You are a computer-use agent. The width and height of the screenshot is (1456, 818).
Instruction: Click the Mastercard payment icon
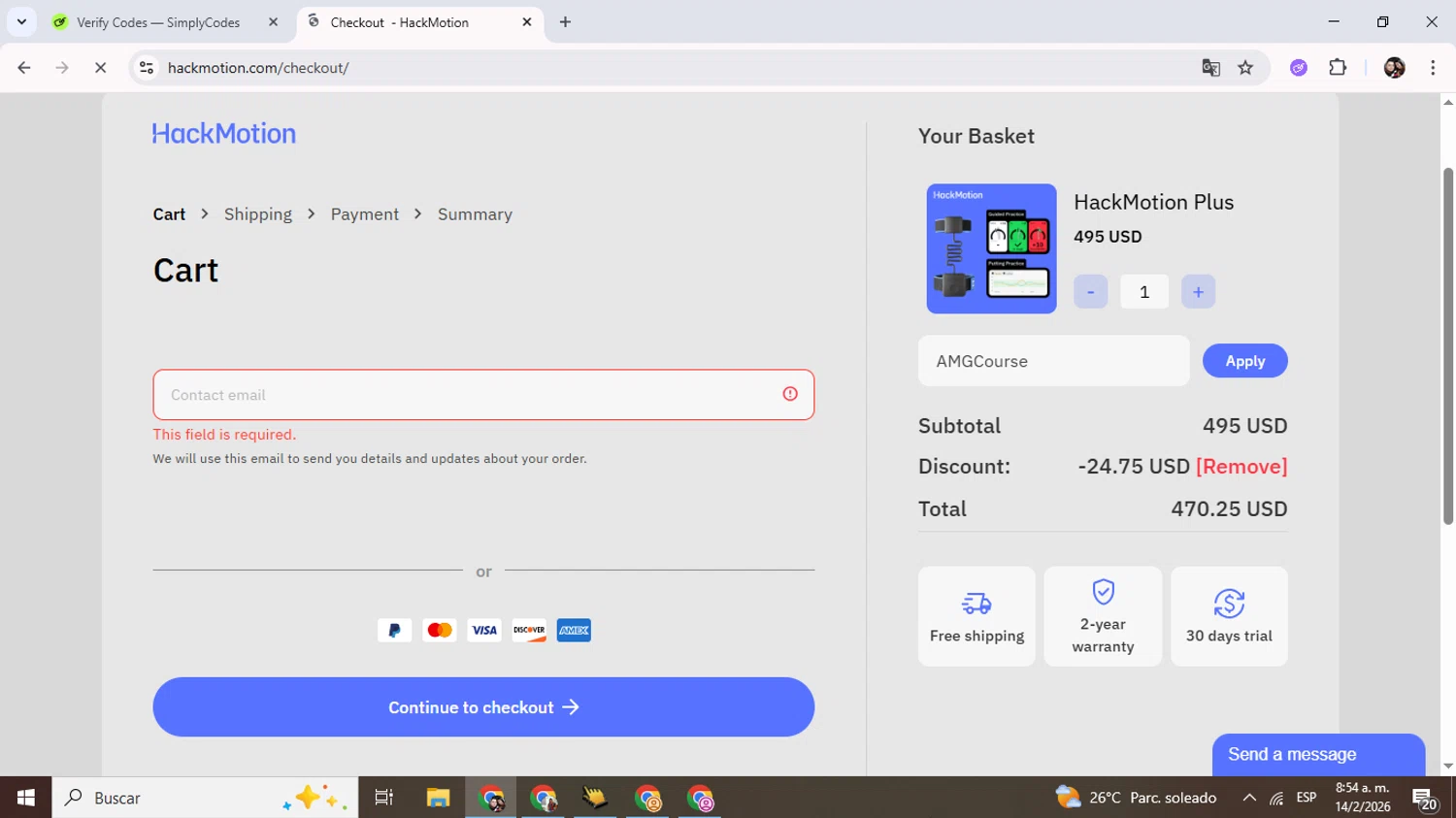[440, 631]
